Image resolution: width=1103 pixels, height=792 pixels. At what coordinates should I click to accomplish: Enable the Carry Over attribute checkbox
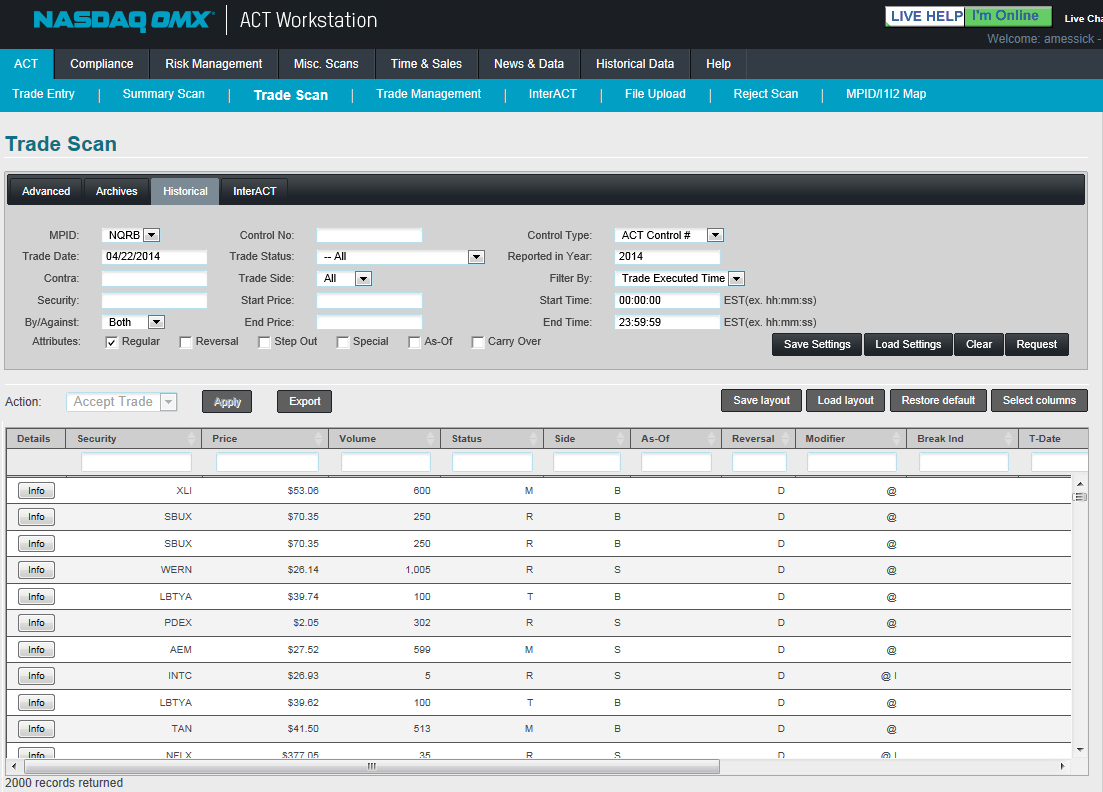click(x=478, y=343)
